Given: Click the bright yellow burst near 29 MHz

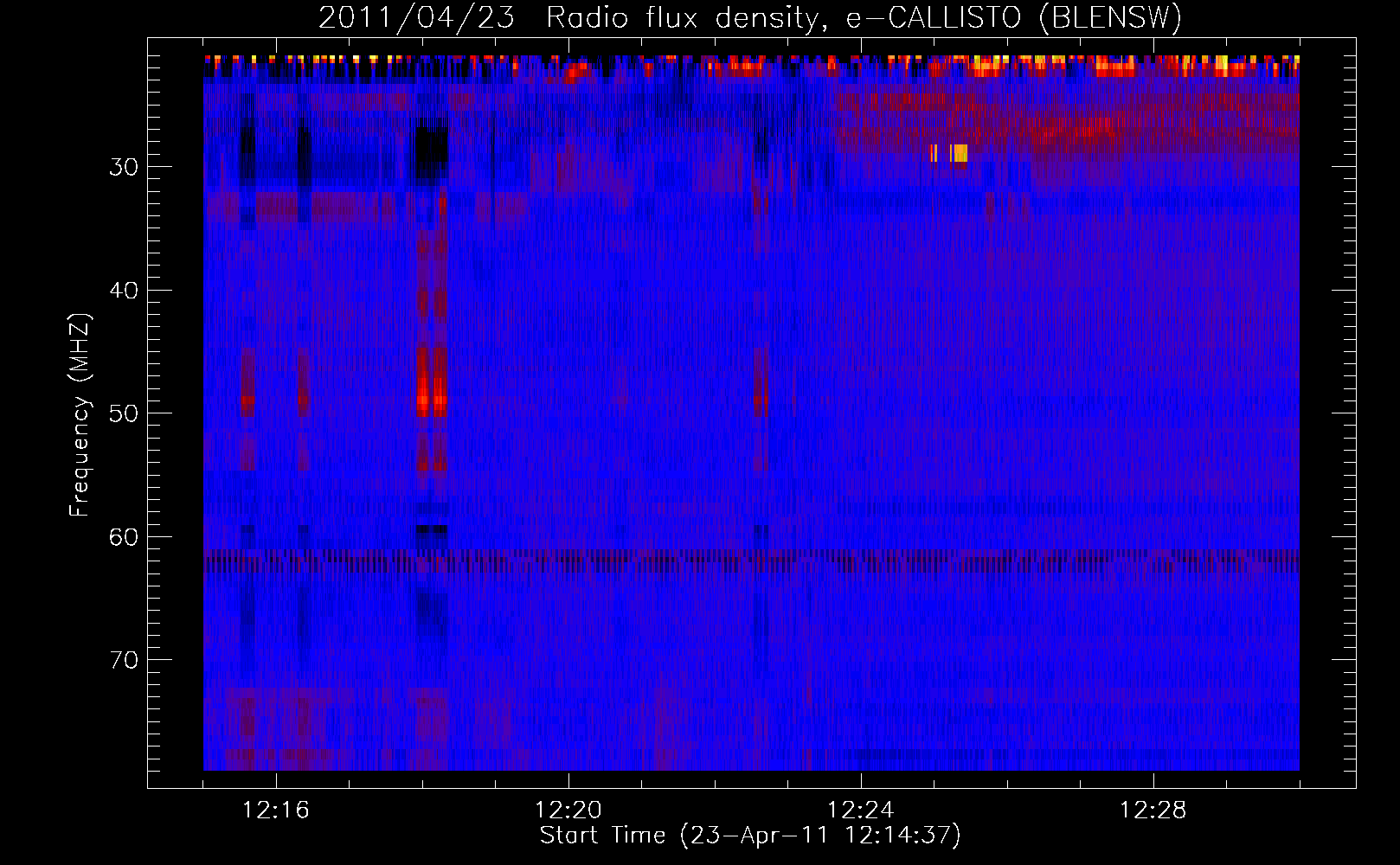Looking at the screenshot, I should click(949, 153).
